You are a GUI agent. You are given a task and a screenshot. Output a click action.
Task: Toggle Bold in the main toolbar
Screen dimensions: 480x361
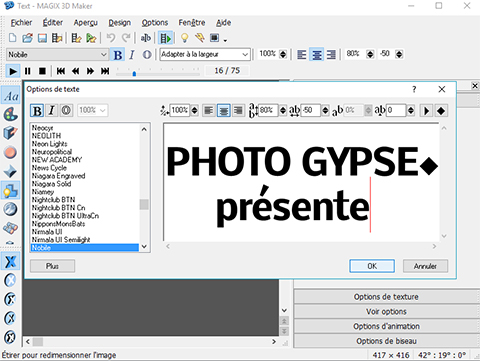coord(118,54)
